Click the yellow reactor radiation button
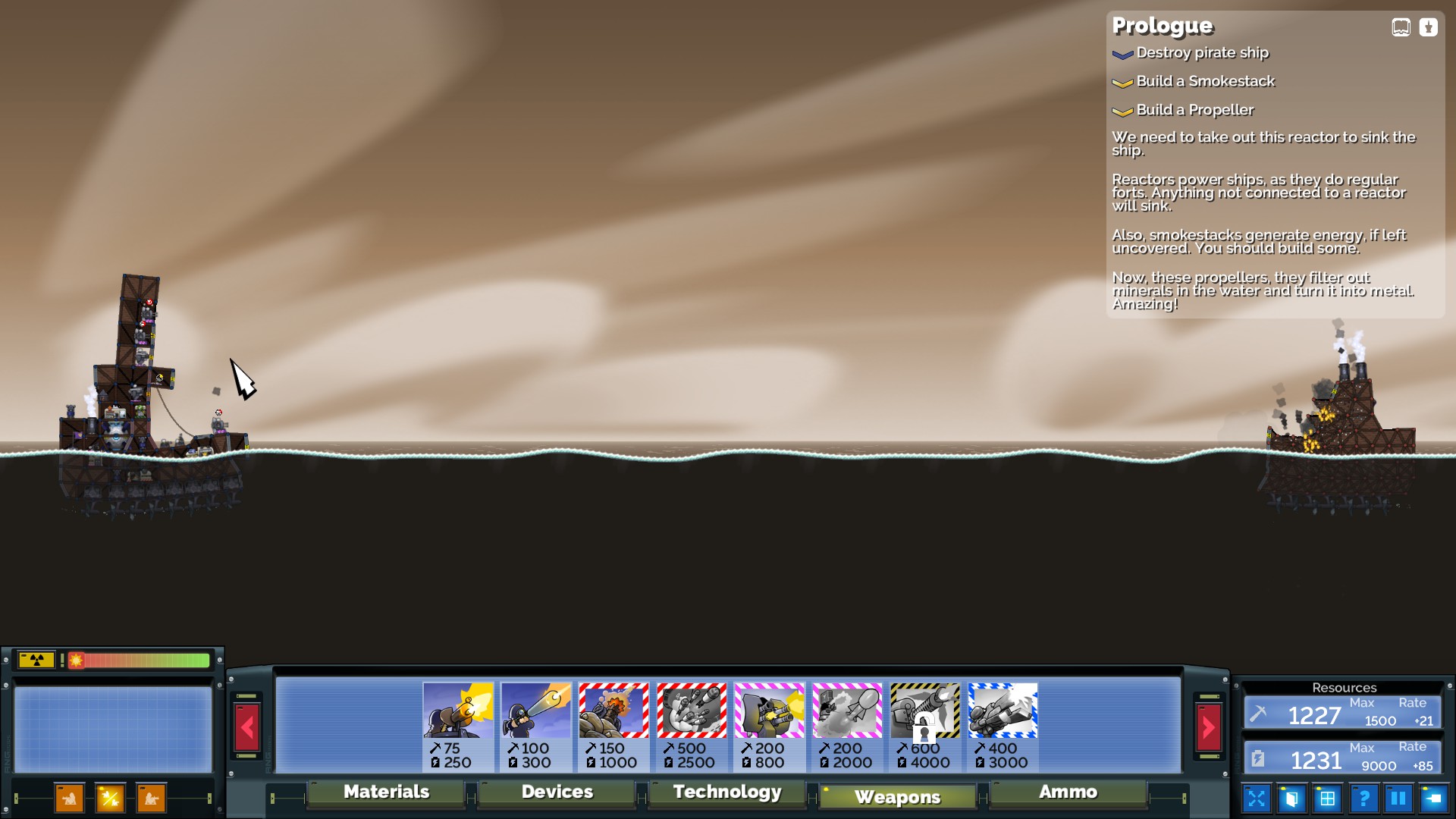 (36, 660)
